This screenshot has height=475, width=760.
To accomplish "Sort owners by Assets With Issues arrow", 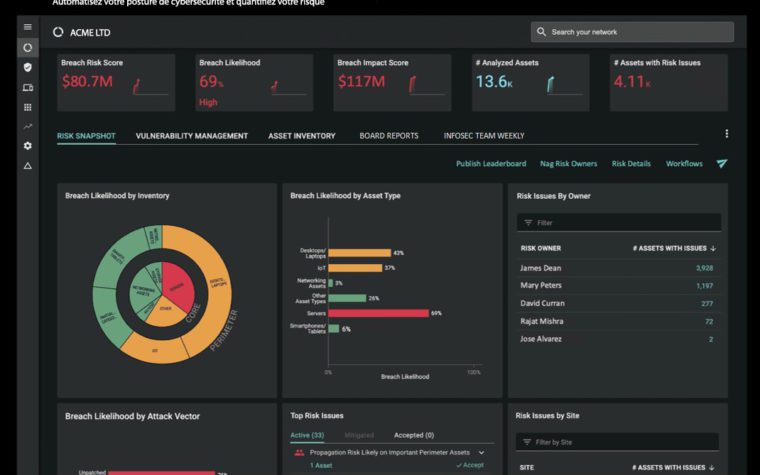I will click(x=713, y=248).
